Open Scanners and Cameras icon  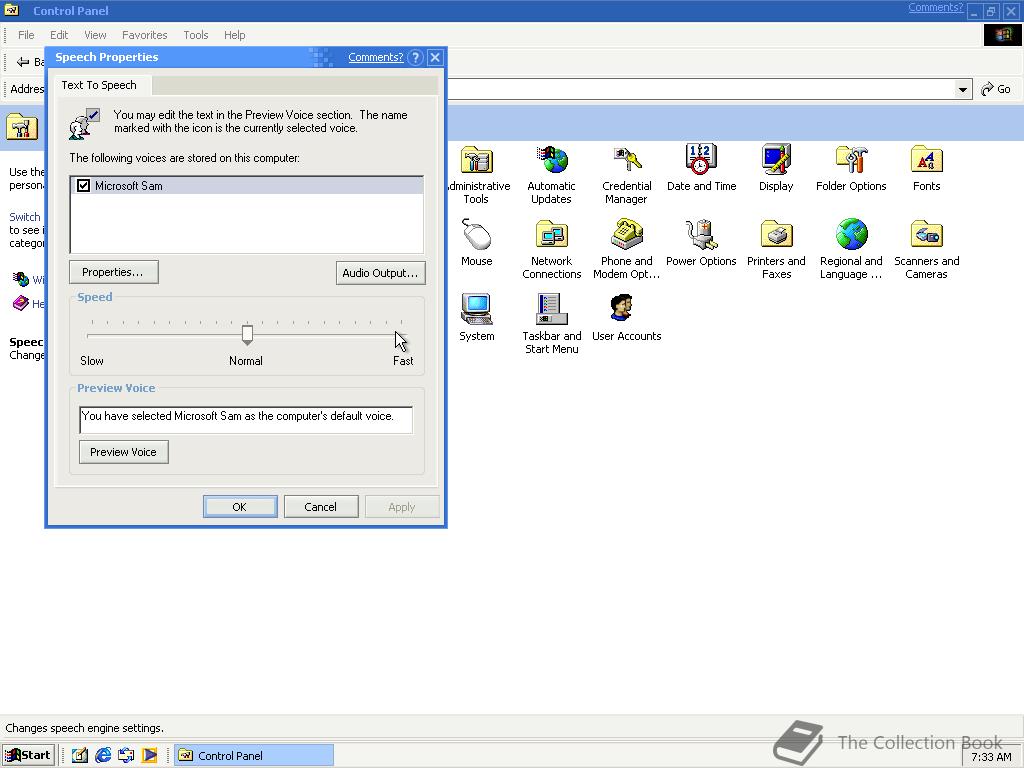(x=927, y=235)
